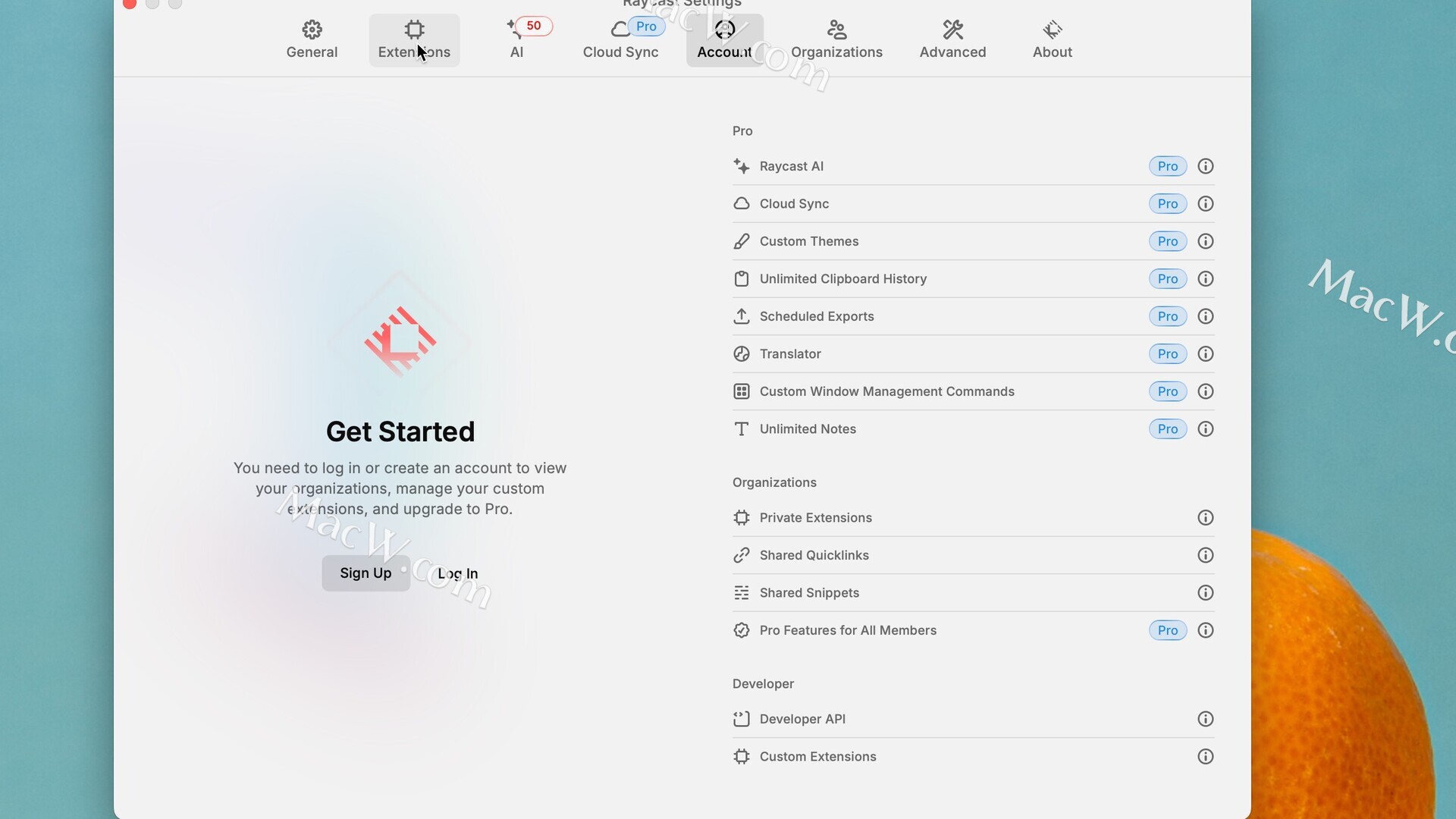Show info for Private Extensions
1456x819 pixels.
point(1205,518)
